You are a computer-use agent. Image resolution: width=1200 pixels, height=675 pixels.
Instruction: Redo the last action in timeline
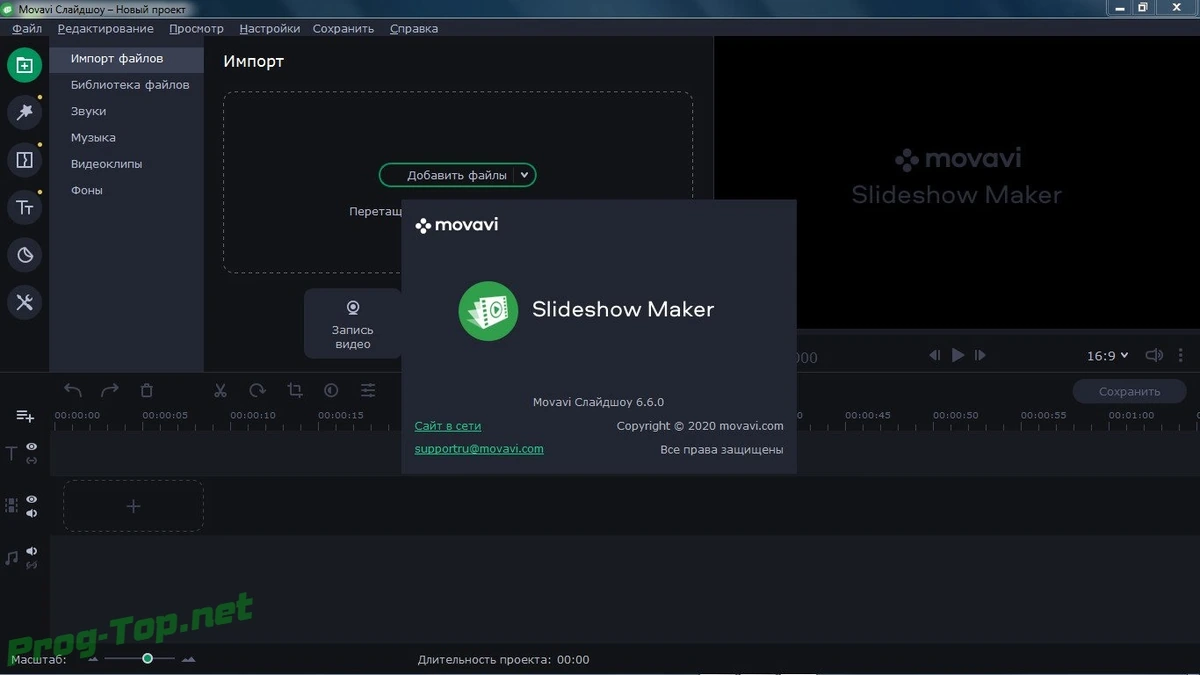pyautogui.click(x=110, y=390)
